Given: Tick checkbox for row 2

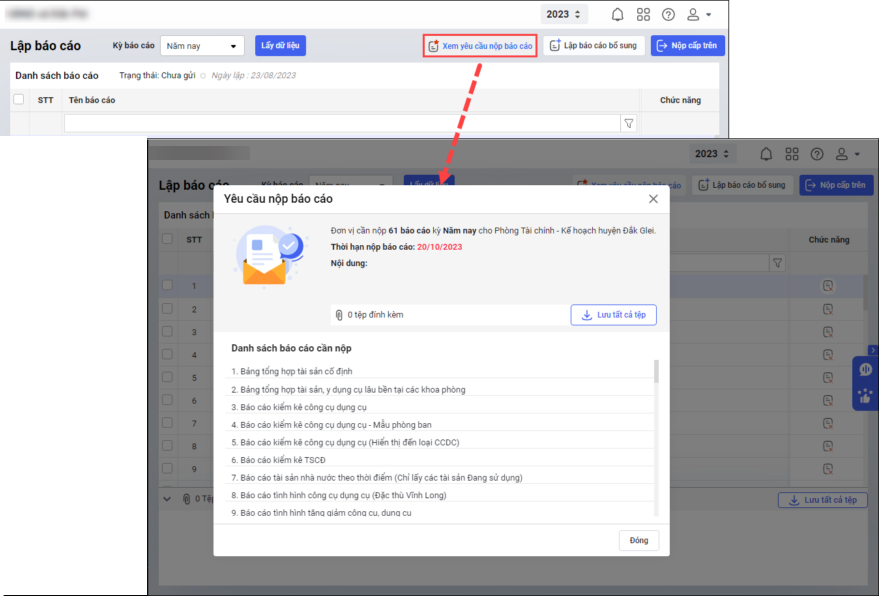Looking at the screenshot, I should coord(167,308).
